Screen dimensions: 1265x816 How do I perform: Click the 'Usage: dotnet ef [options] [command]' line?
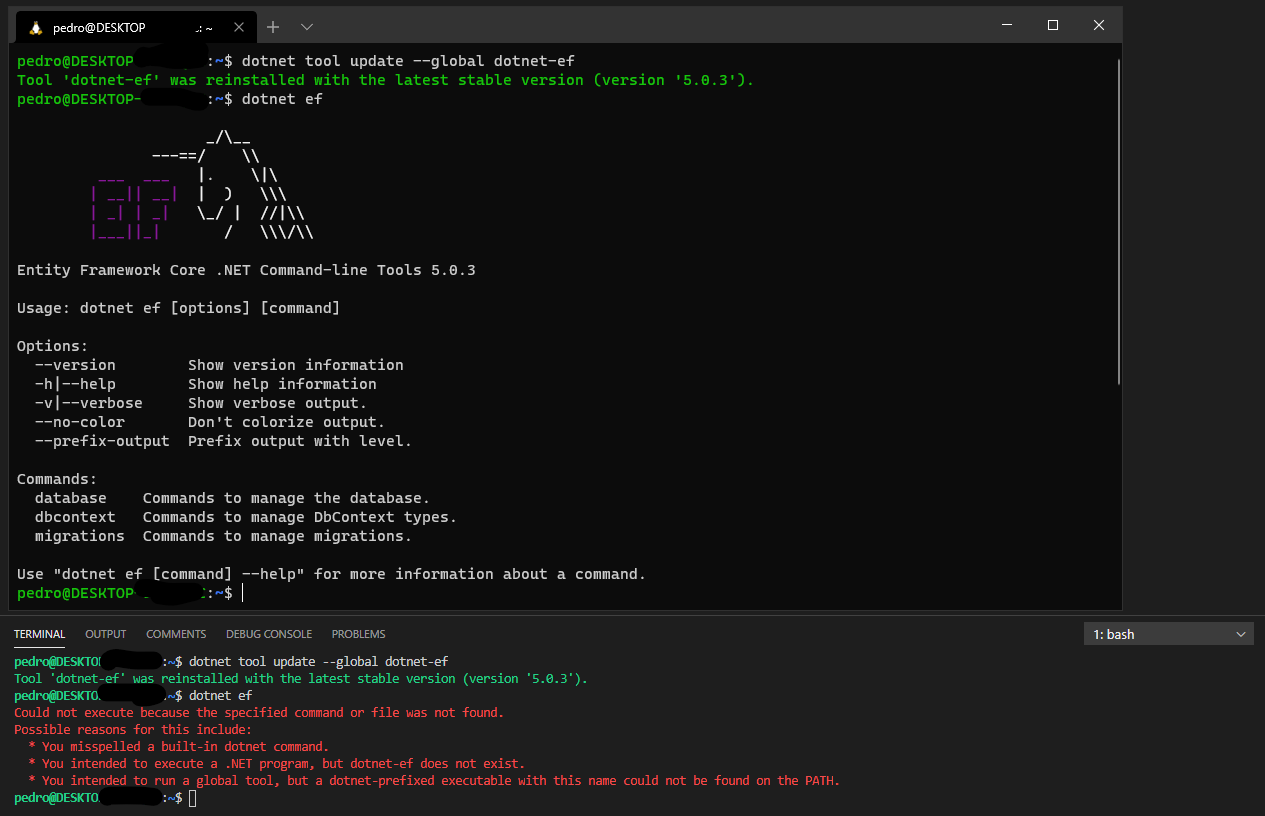tap(179, 308)
